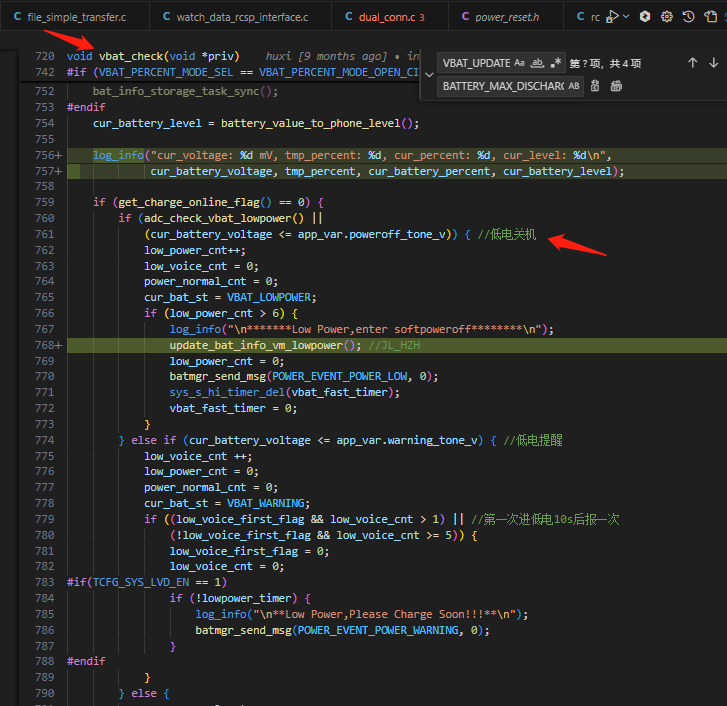Screen dimensions: 727x706
Task: Click 'sys_s_hi_timer_del' on line 771
Action: click(227, 392)
